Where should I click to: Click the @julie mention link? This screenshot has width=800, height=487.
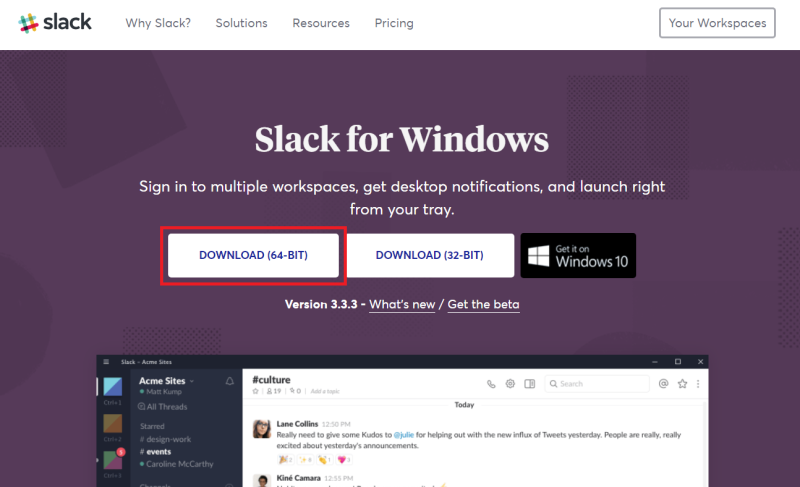tap(404, 435)
